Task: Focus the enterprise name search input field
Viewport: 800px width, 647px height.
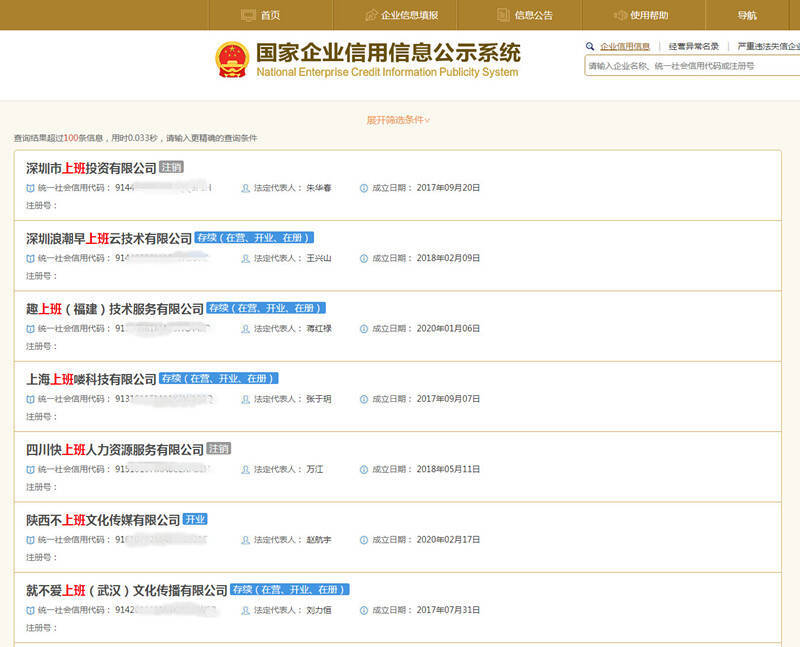Action: pyautogui.click(x=692, y=66)
